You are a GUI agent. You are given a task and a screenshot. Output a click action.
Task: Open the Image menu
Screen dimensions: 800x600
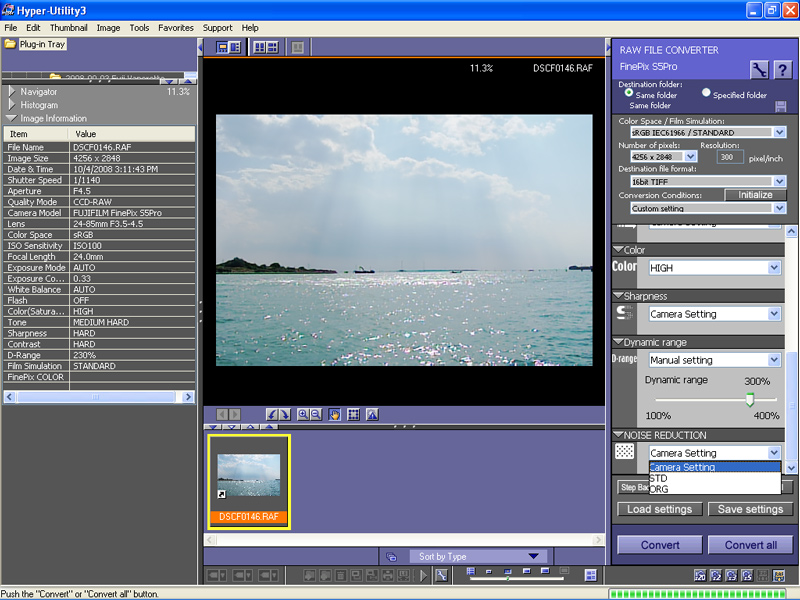click(107, 27)
